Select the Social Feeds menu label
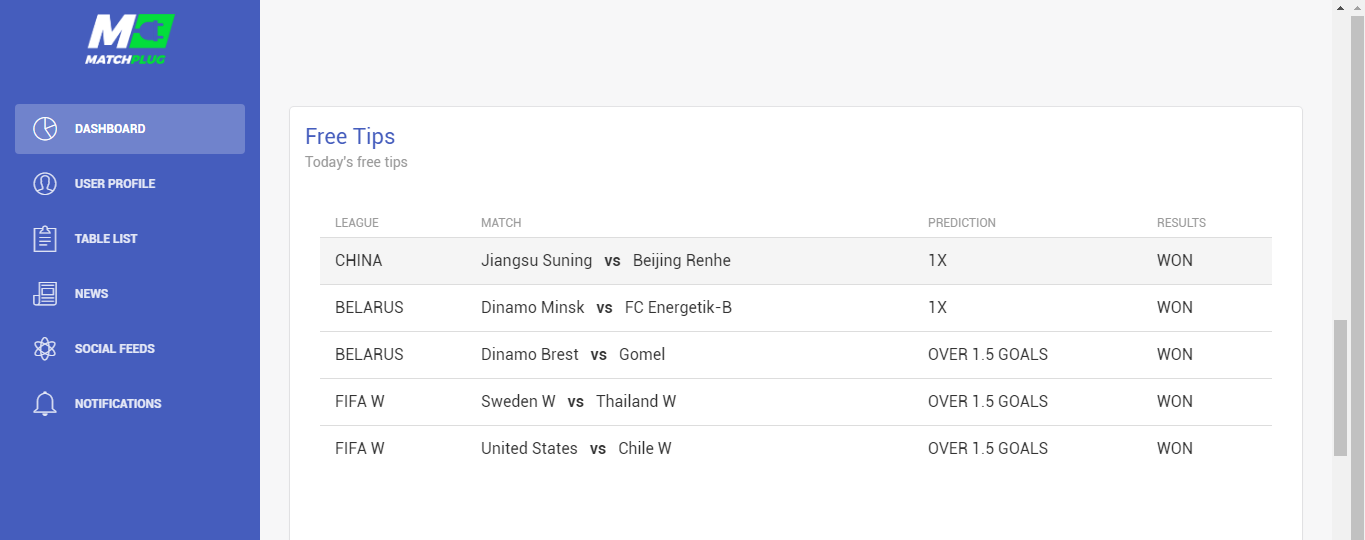This screenshot has width=1365, height=540. [115, 349]
